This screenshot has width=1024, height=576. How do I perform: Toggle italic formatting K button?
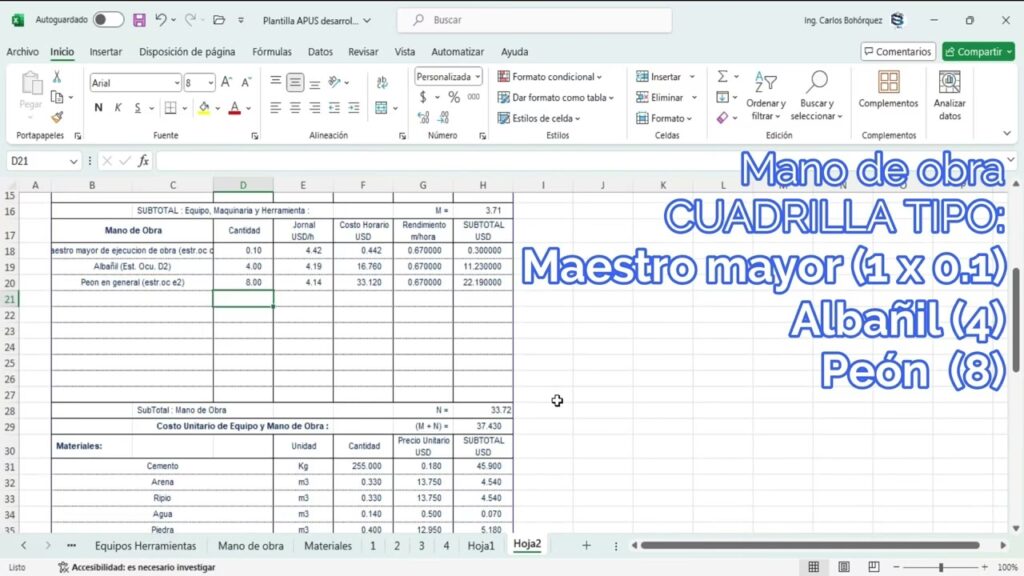tap(119, 108)
